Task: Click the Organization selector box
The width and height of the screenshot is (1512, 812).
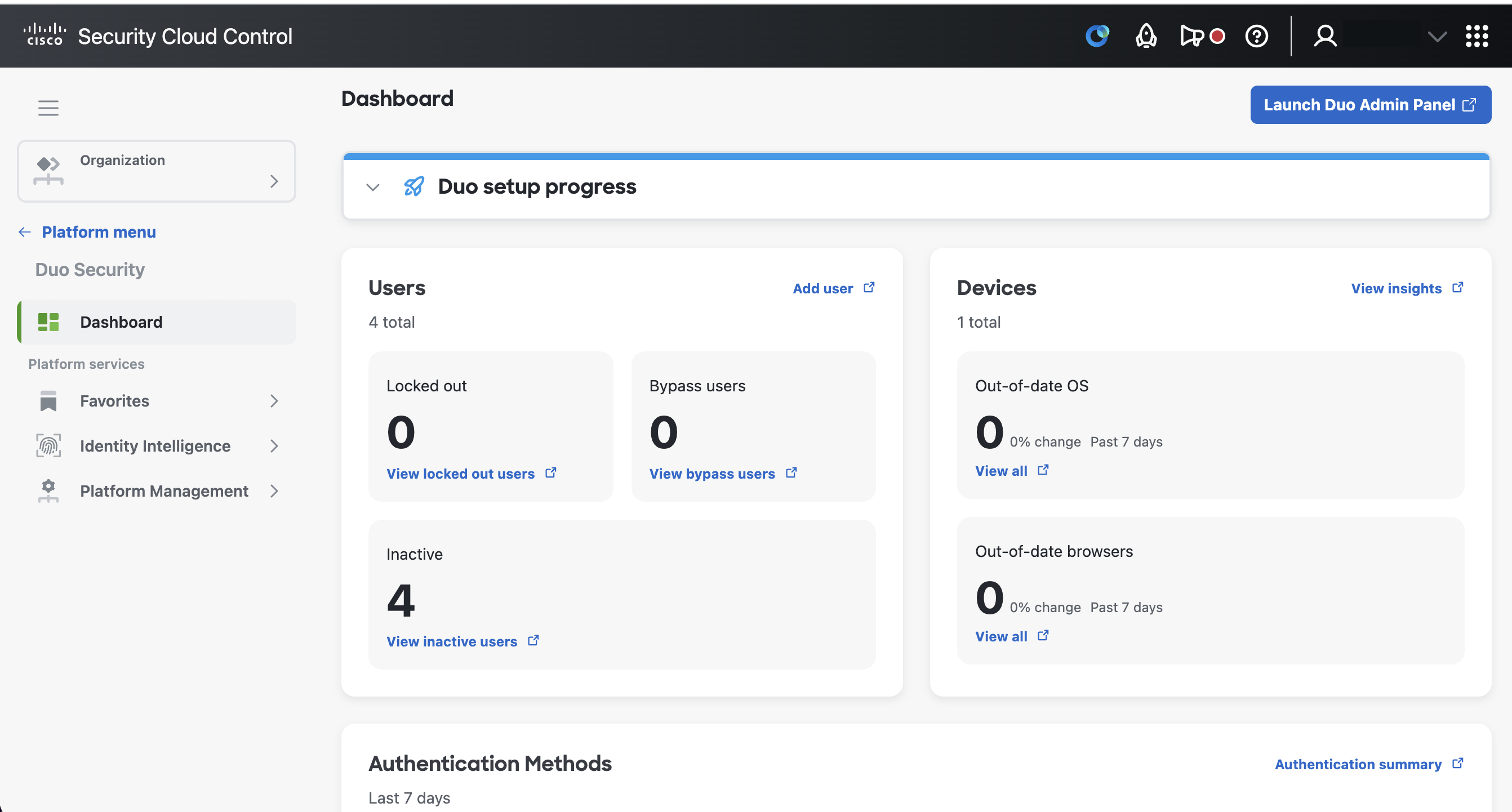Action: (157, 171)
